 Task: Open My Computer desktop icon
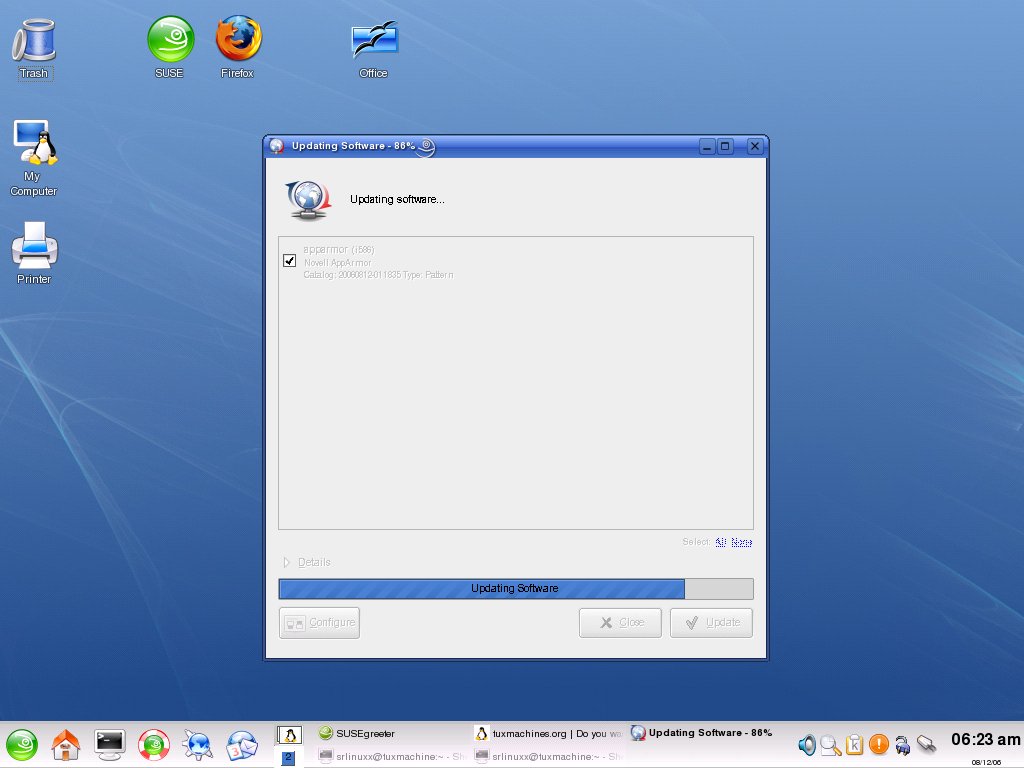click(x=34, y=158)
